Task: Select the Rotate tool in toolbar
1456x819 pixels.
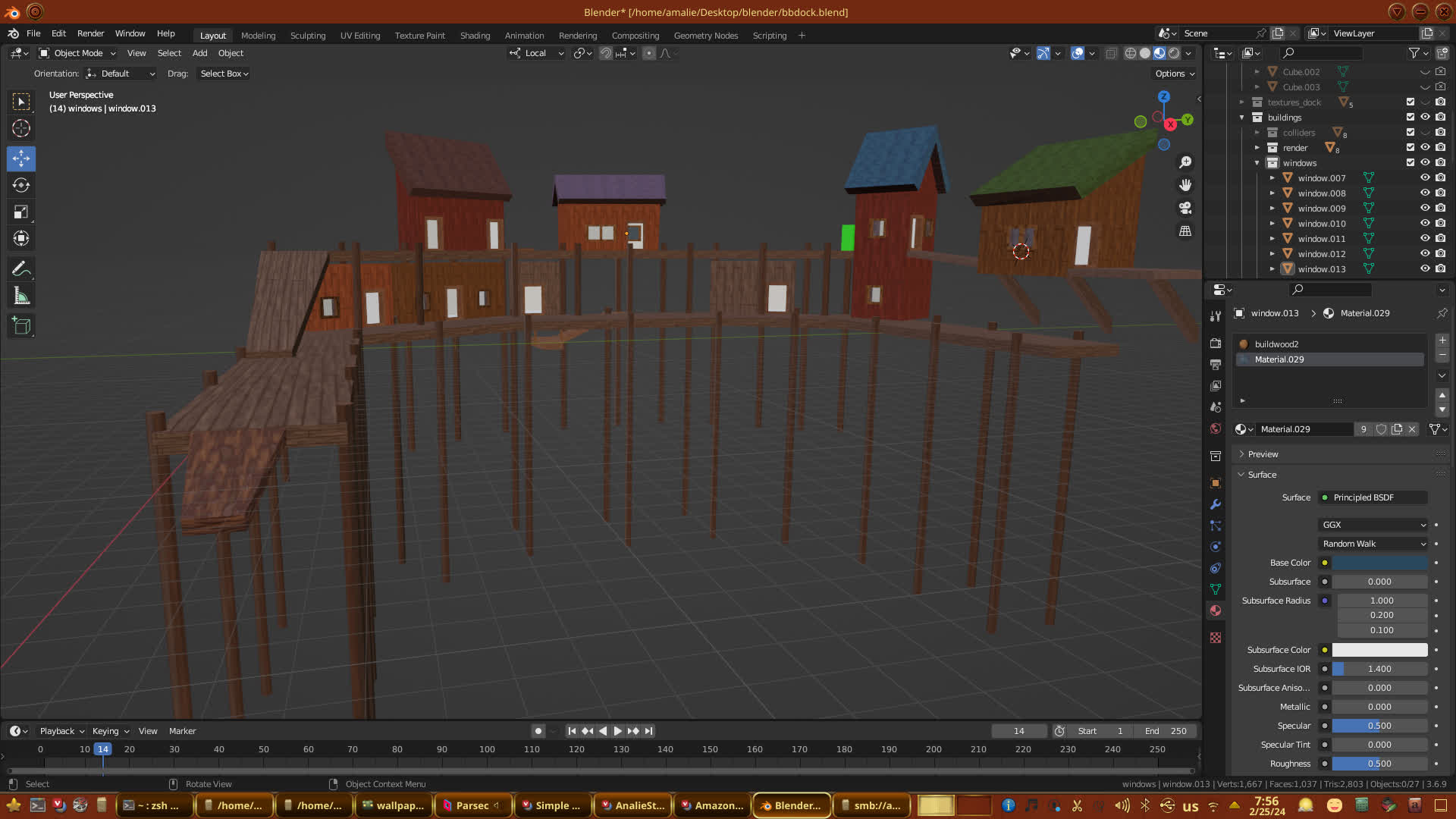Action: coord(21,186)
